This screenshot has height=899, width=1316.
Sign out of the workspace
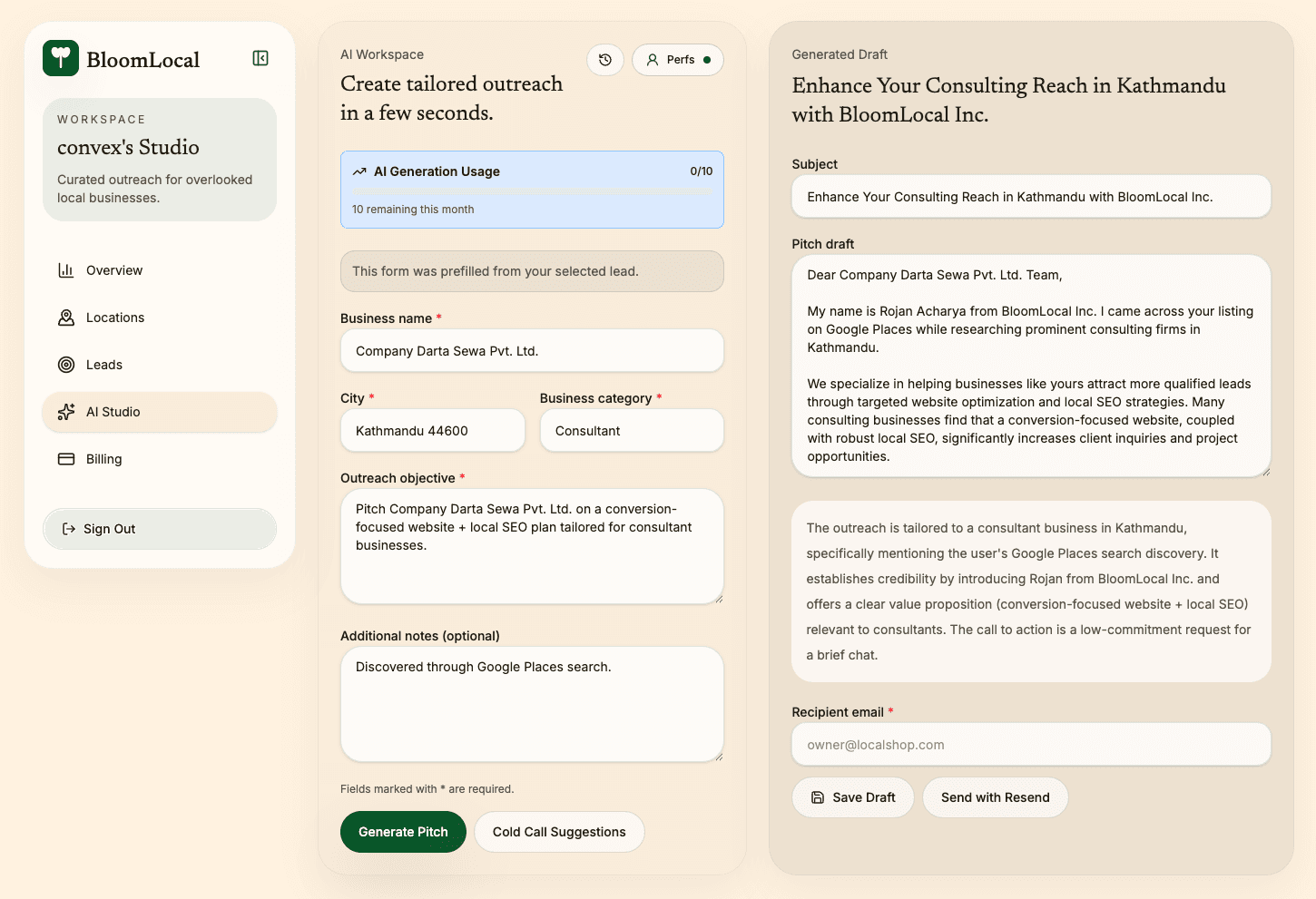pyautogui.click(x=159, y=529)
